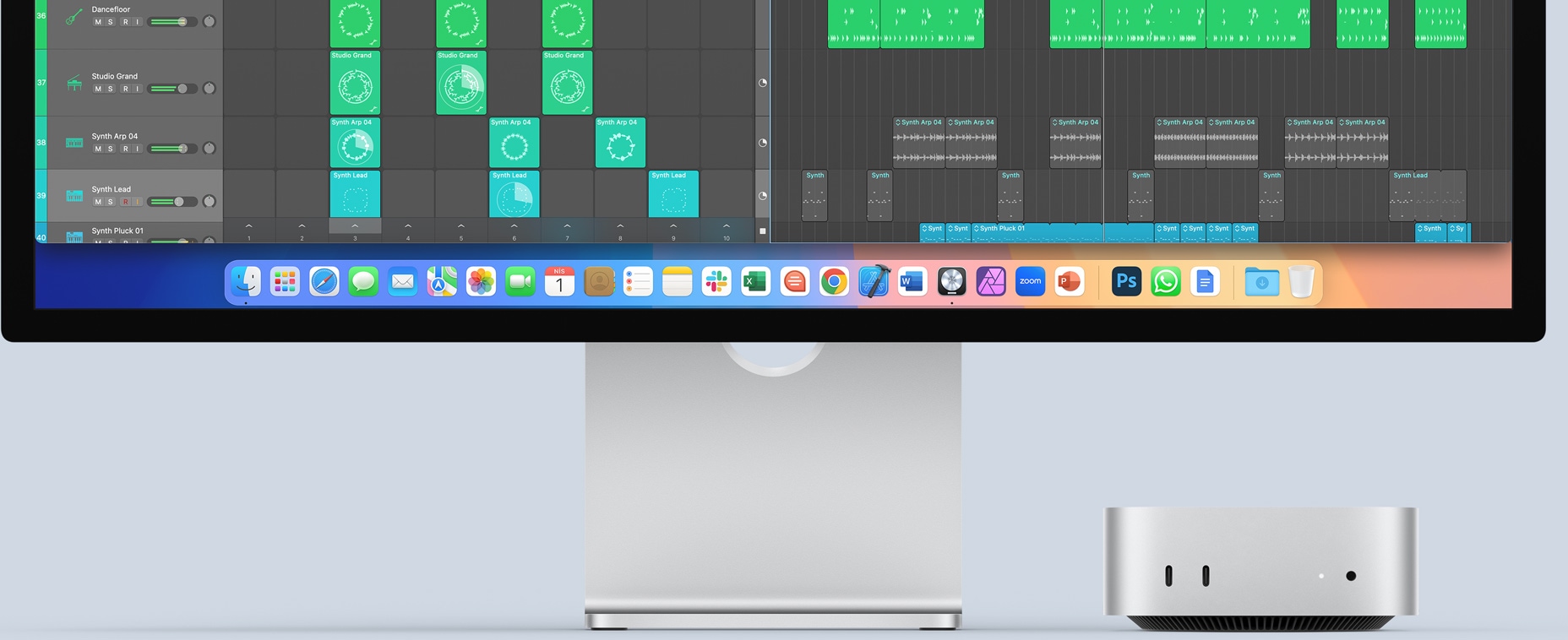Trigger the playing Synth Lead cell in scene 6
1568x640 pixels.
click(x=514, y=194)
